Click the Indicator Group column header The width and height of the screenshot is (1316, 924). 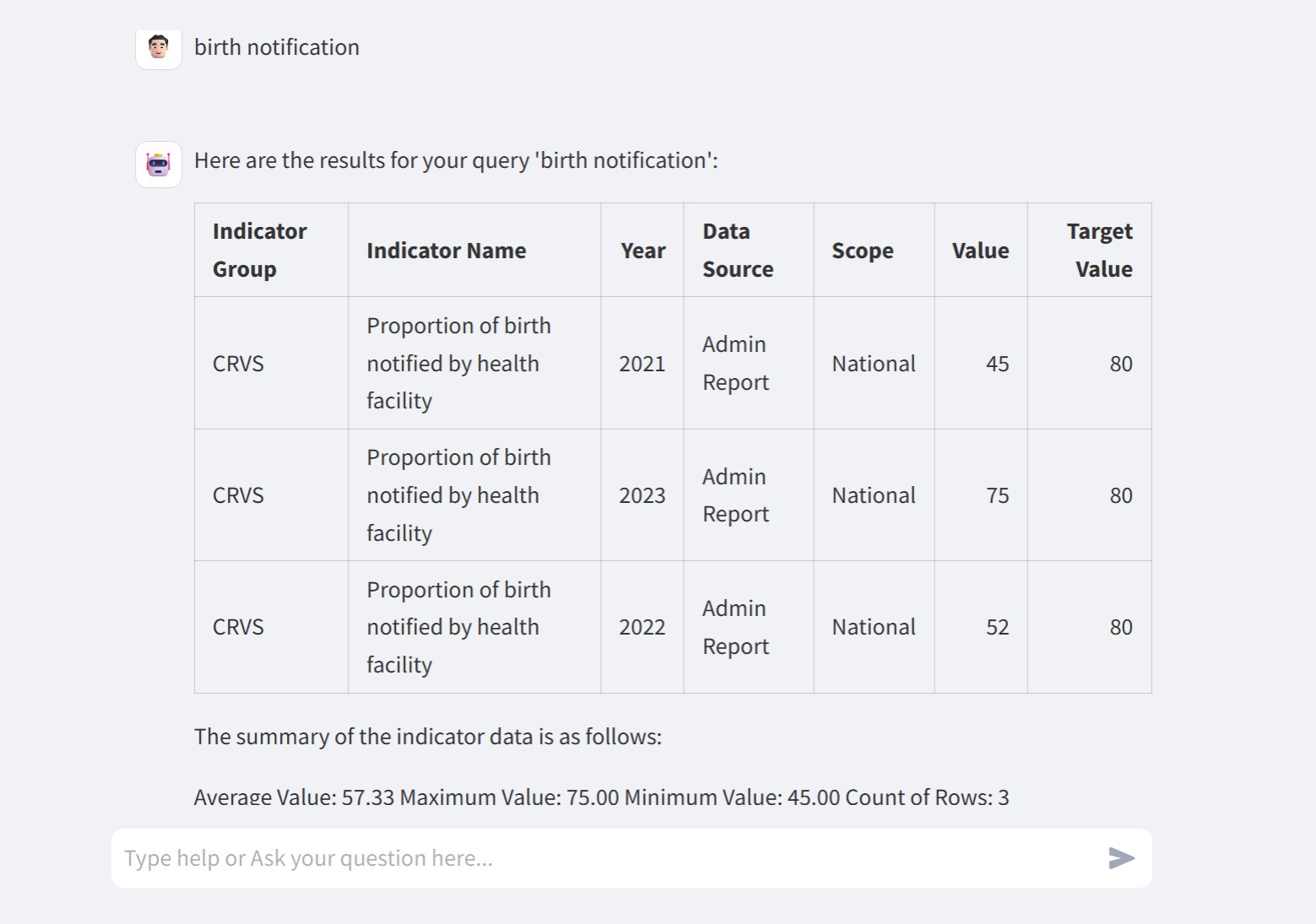[260, 250]
